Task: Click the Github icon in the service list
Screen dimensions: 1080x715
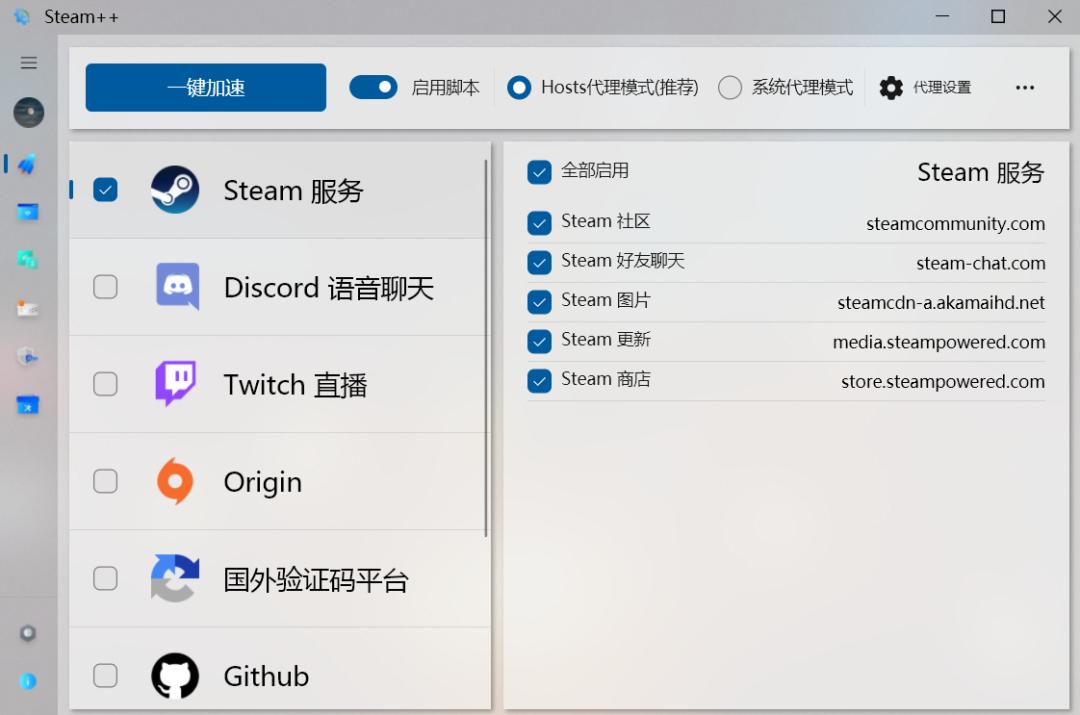Action: tap(175, 676)
